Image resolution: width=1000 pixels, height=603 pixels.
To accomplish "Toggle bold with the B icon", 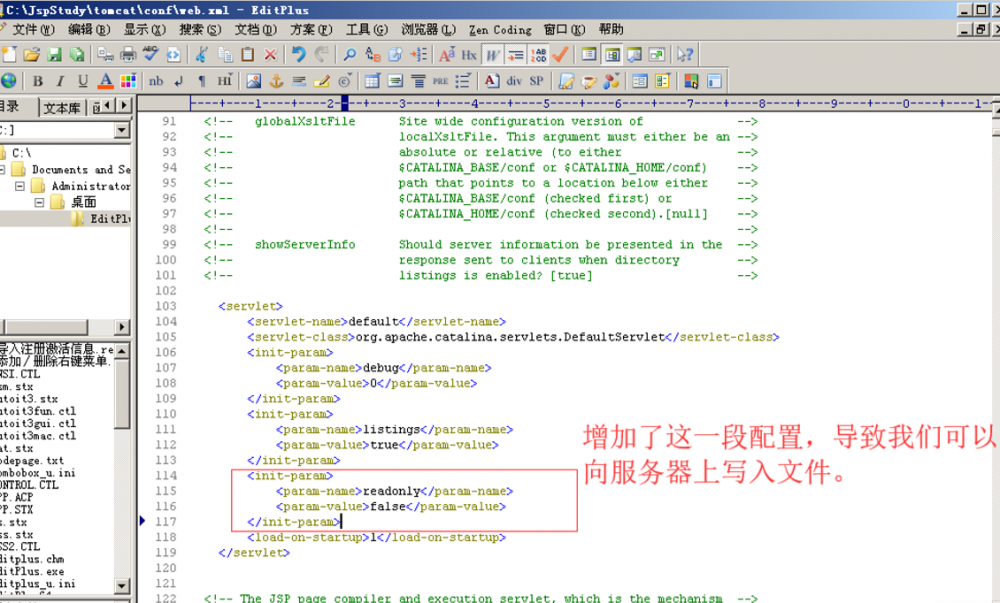I will [x=37, y=79].
